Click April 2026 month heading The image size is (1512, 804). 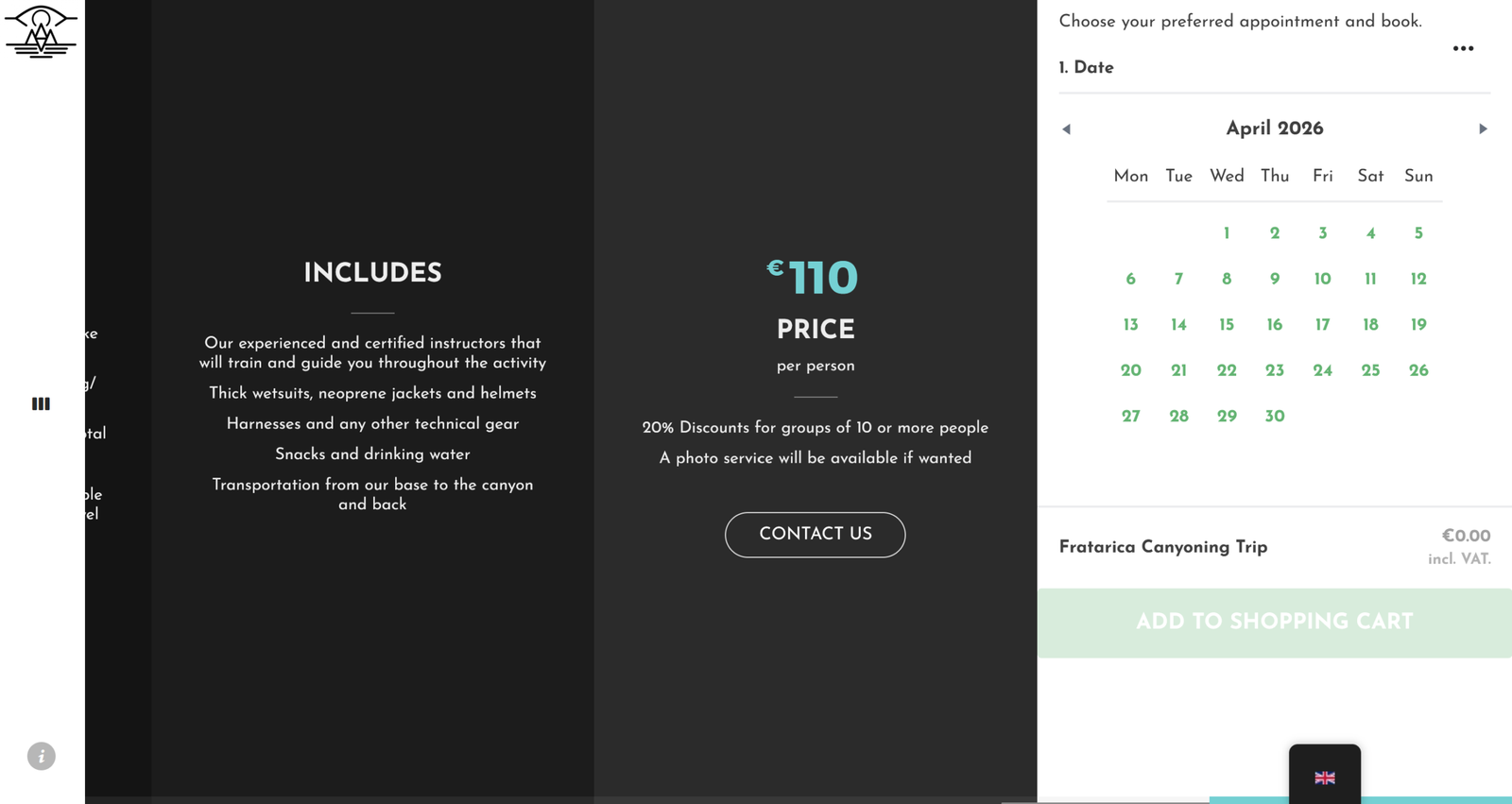pyautogui.click(x=1274, y=128)
